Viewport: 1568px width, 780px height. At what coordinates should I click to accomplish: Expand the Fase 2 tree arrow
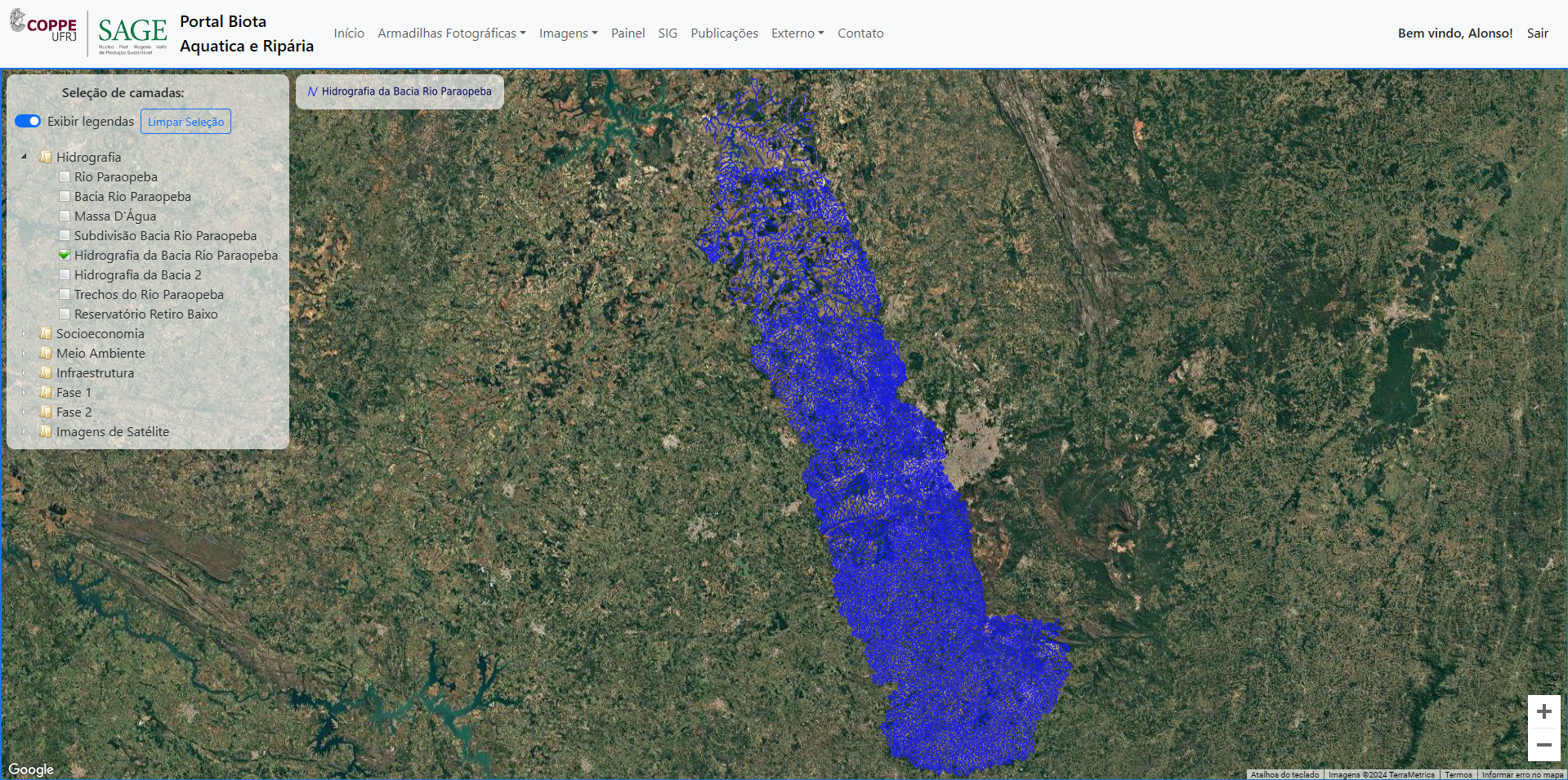coord(25,412)
